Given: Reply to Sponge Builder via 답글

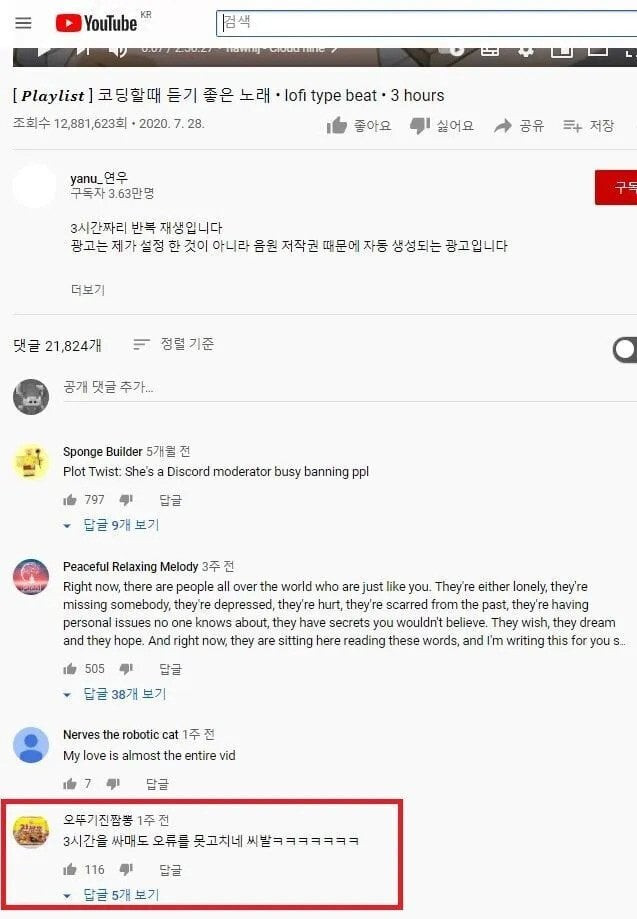Looking at the screenshot, I should coord(171,500).
